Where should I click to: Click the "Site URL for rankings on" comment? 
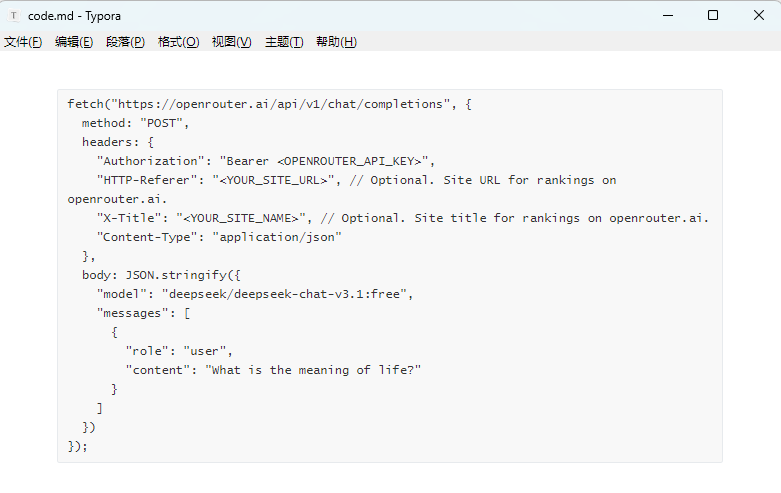click(530, 180)
